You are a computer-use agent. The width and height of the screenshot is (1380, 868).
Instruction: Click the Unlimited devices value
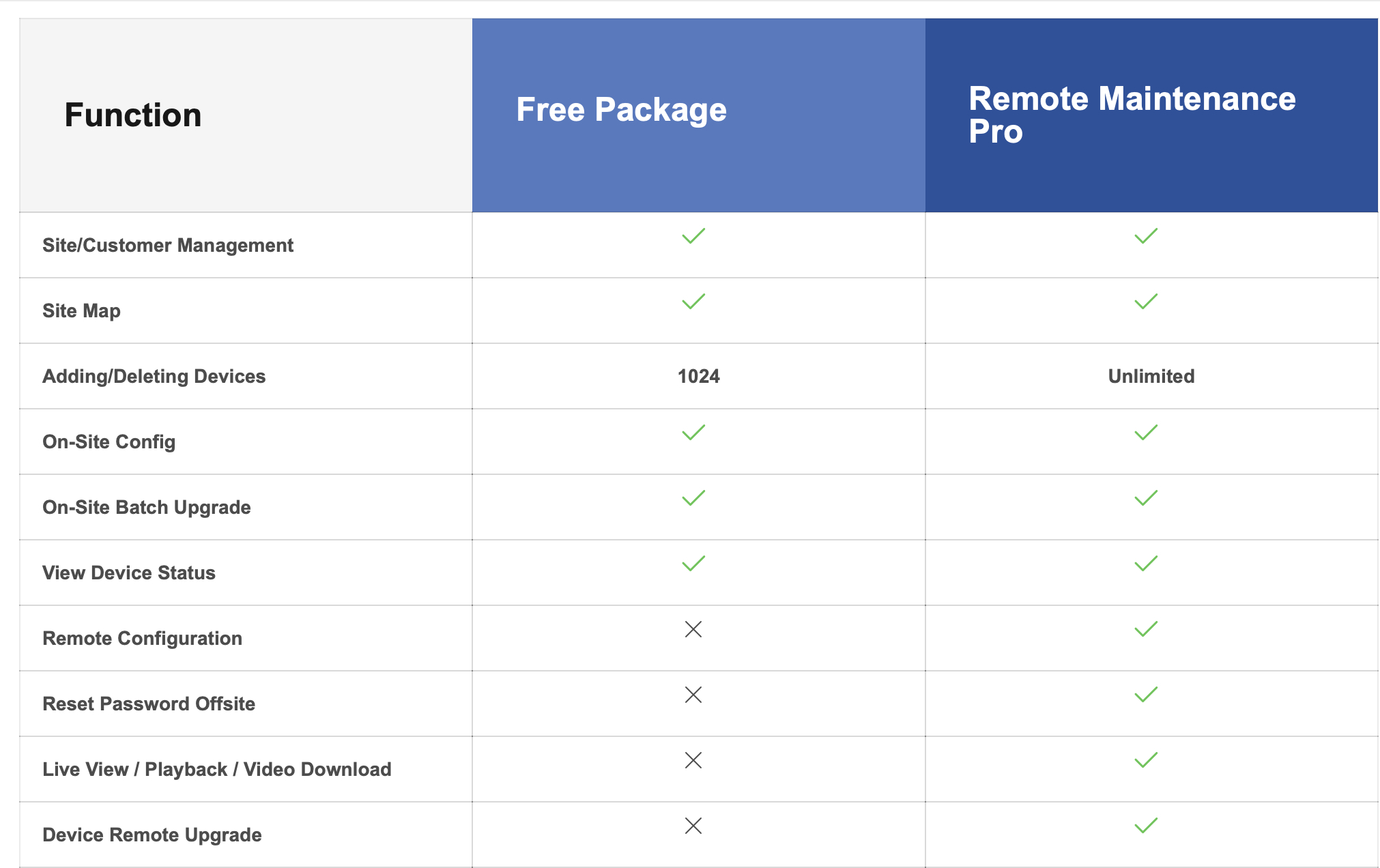(x=1151, y=377)
